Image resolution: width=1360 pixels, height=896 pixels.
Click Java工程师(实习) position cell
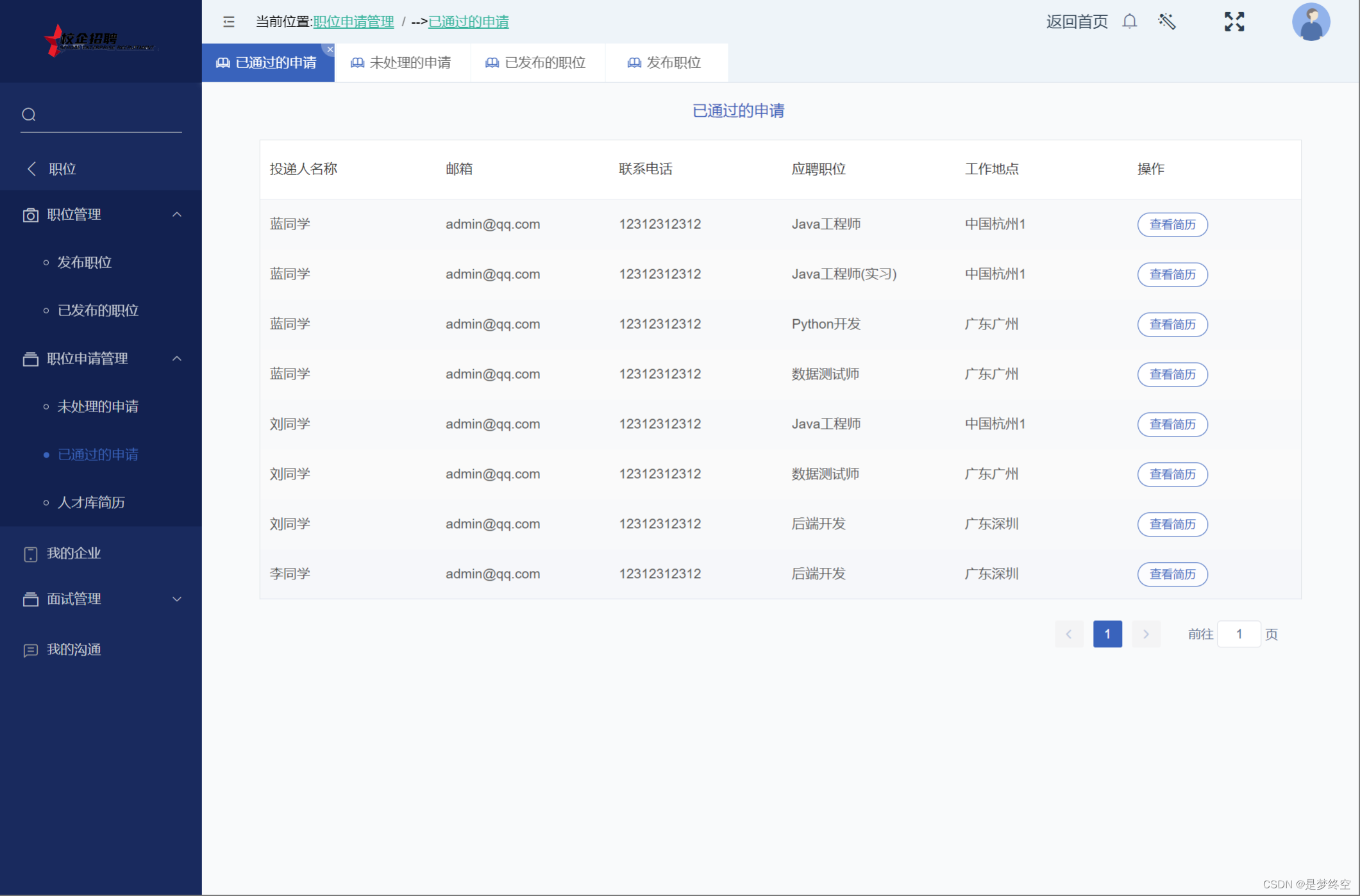pos(844,274)
